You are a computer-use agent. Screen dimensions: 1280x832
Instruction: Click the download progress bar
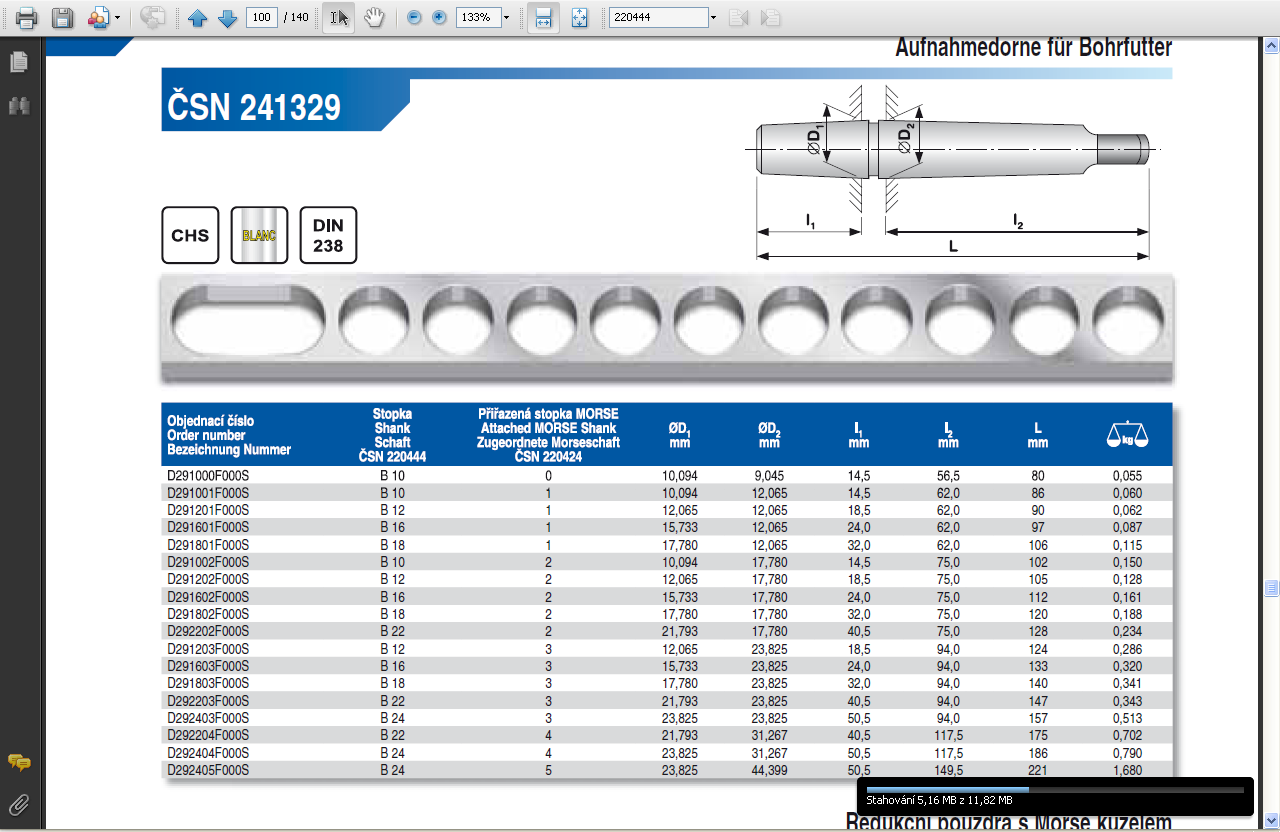tap(1055, 789)
